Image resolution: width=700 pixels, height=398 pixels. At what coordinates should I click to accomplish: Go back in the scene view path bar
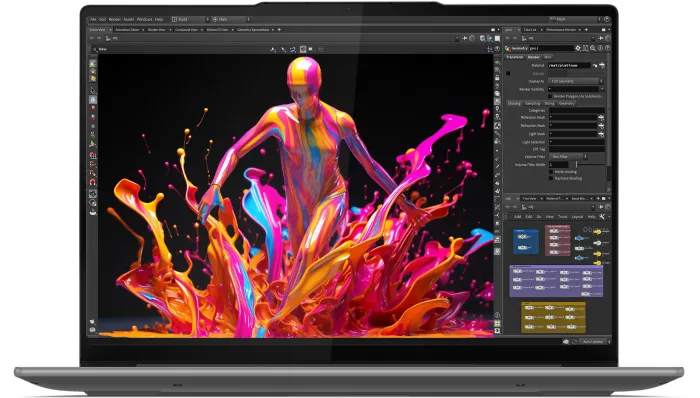92,38
